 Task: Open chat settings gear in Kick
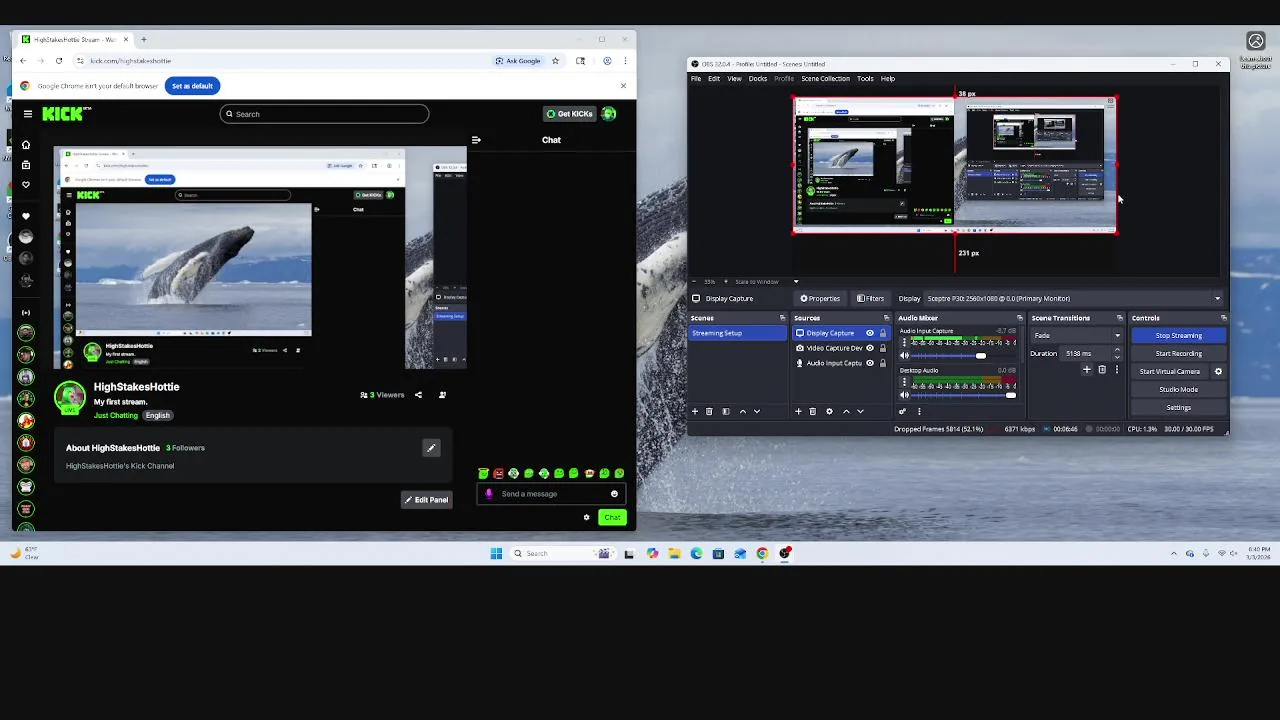[587, 517]
